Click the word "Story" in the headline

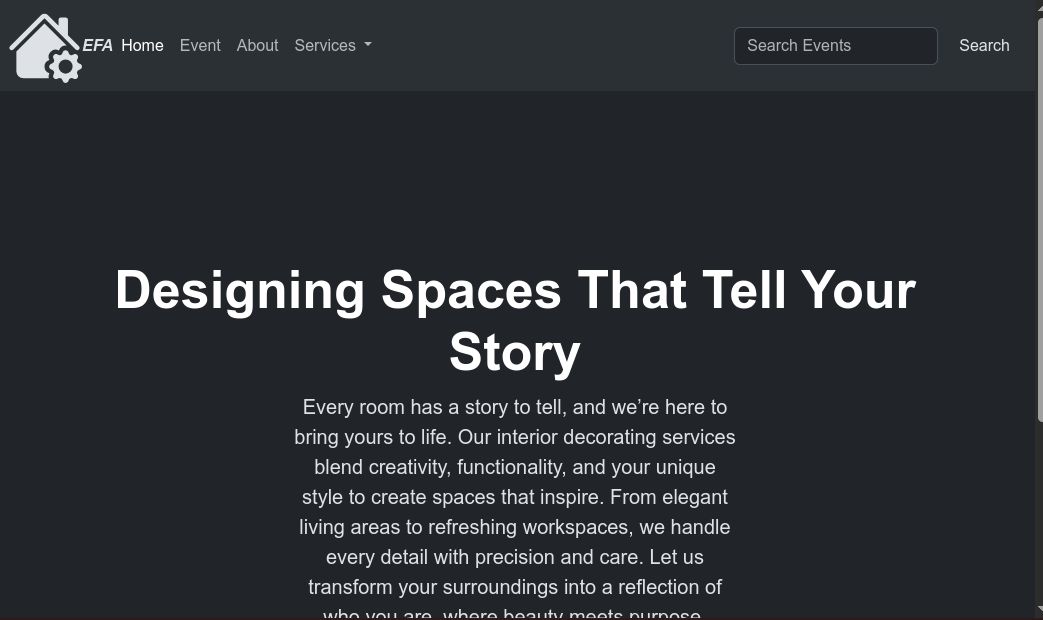tap(515, 352)
